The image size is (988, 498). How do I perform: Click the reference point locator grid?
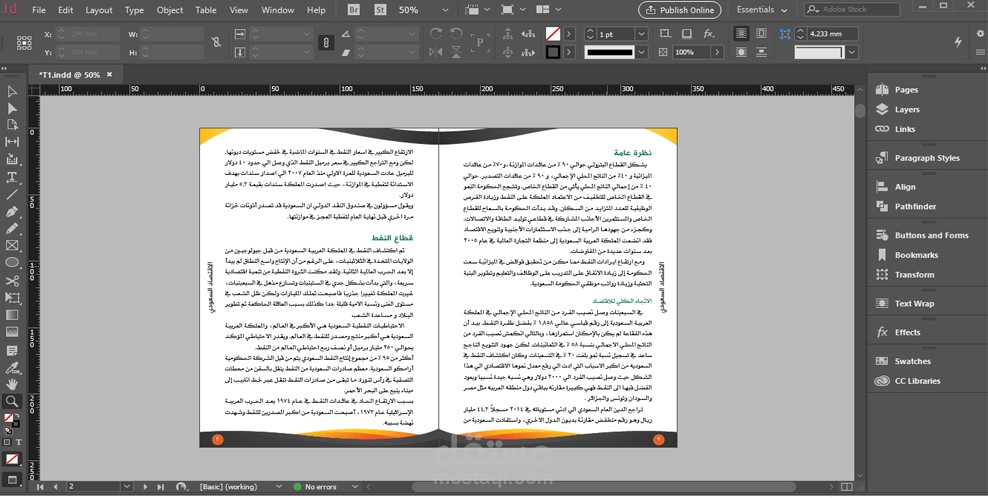coord(24,42)
